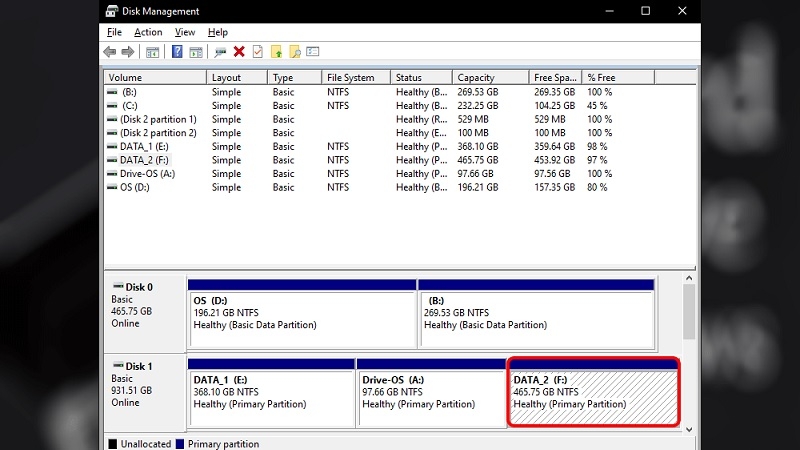Select the (C:) volume name
The width and height of the screenshot is (800, 450).
[x=130, y=106]
